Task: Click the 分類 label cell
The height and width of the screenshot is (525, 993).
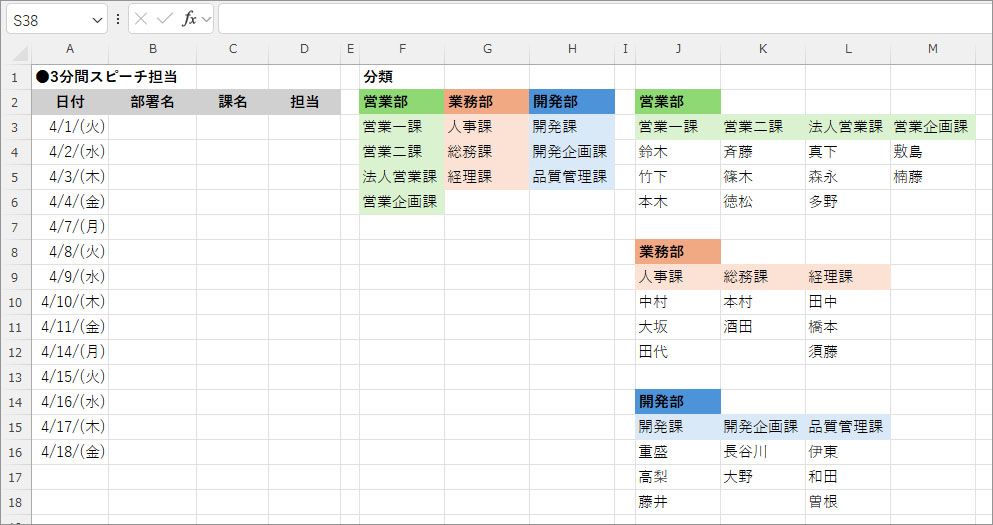Action: [402, 77]
